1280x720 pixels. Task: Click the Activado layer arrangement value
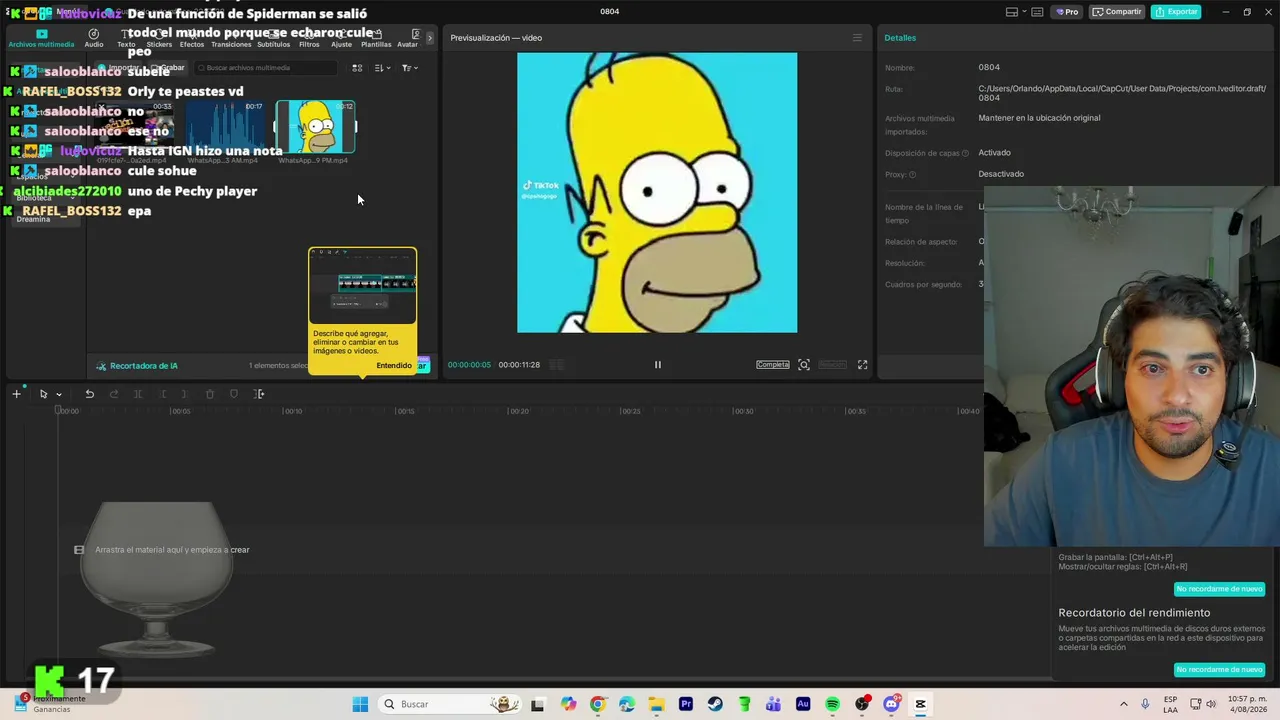point(994,152)
